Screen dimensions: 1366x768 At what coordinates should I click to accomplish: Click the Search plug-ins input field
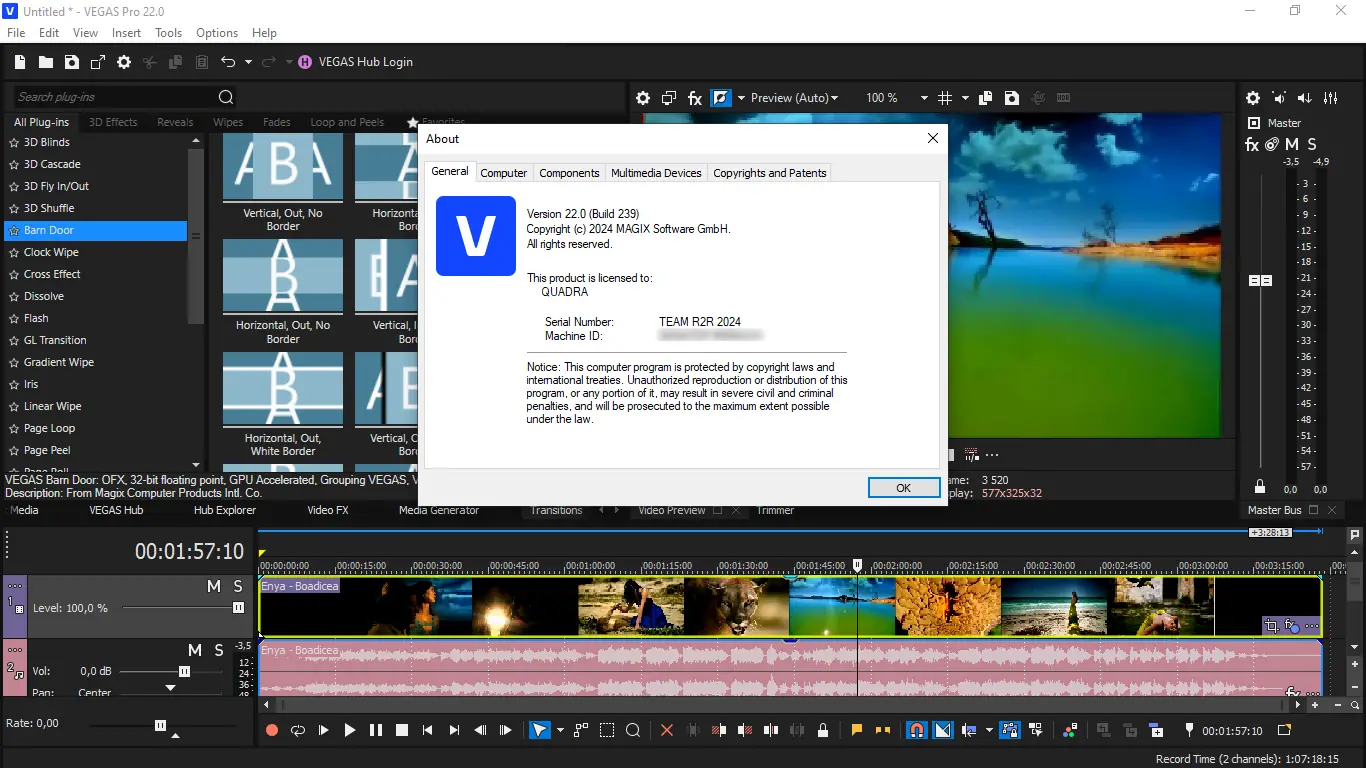(113, 97)
